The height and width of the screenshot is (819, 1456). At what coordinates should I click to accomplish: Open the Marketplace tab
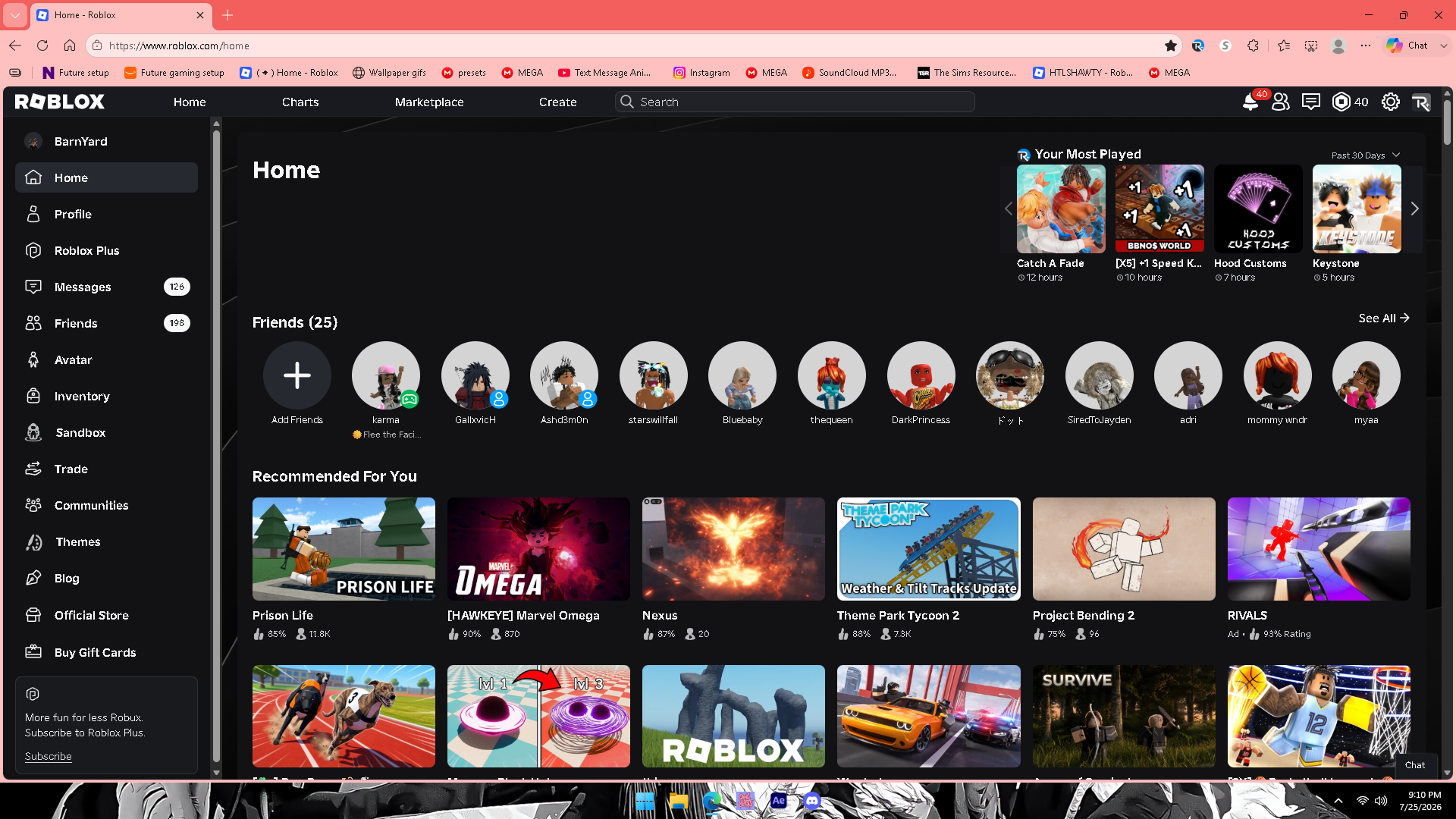(x=429, y=102)
